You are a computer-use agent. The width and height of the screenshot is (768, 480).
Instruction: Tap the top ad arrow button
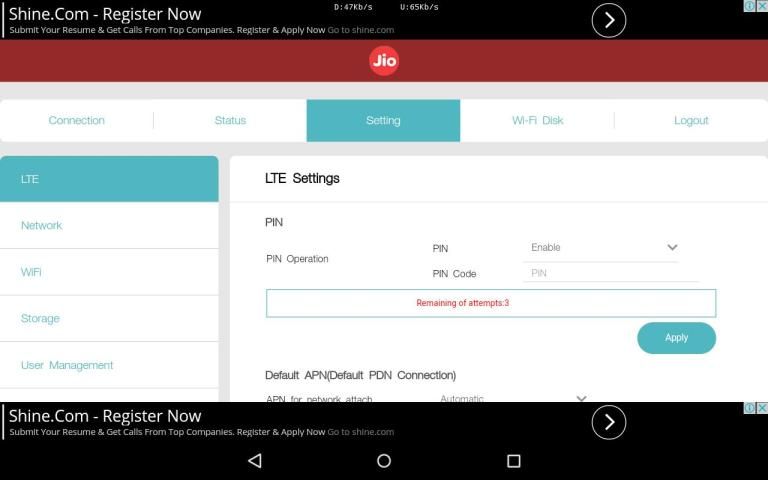[x=608, y=20]
